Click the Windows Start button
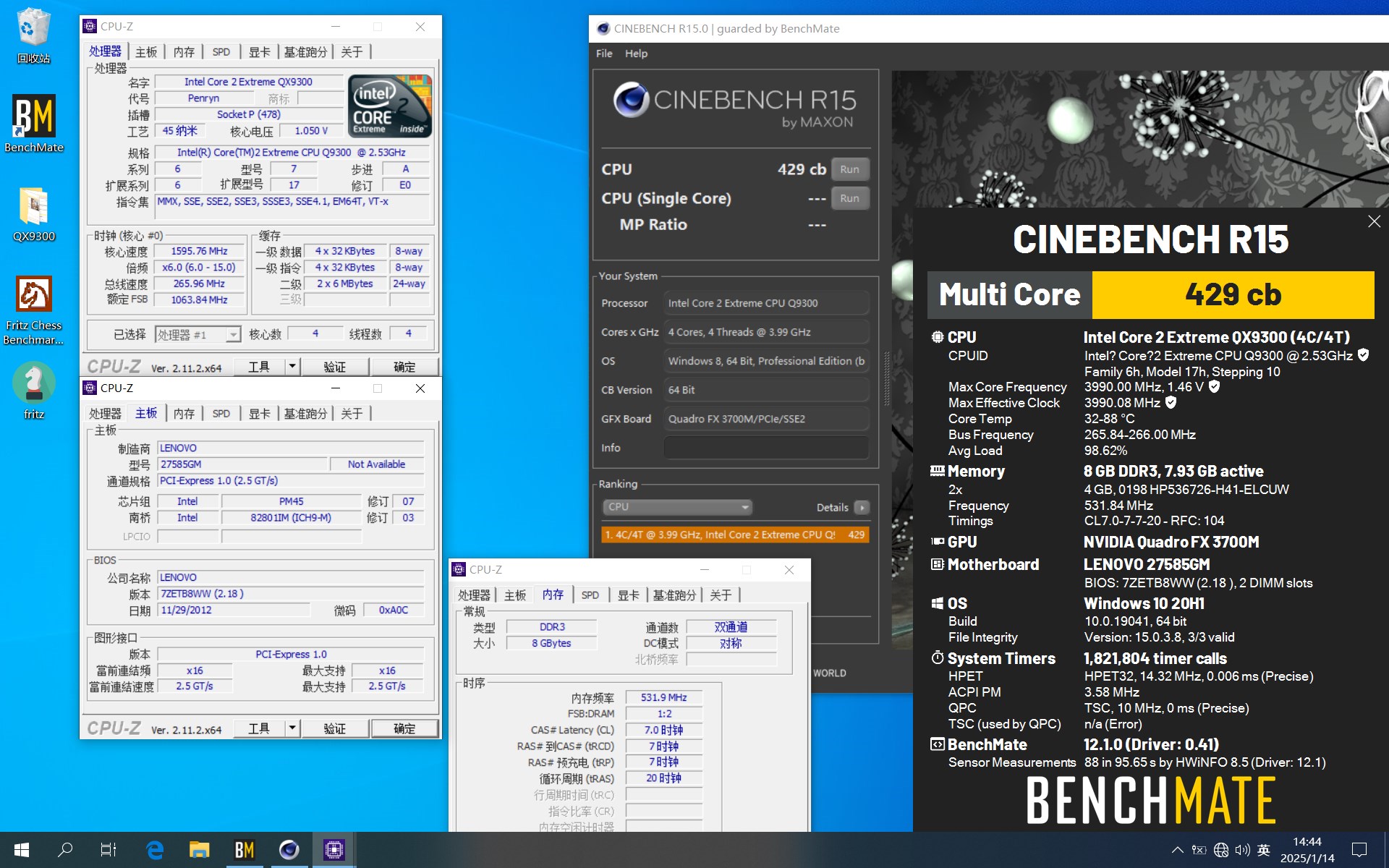Viewport: 1389px width, 868px height. pos(22,850)
